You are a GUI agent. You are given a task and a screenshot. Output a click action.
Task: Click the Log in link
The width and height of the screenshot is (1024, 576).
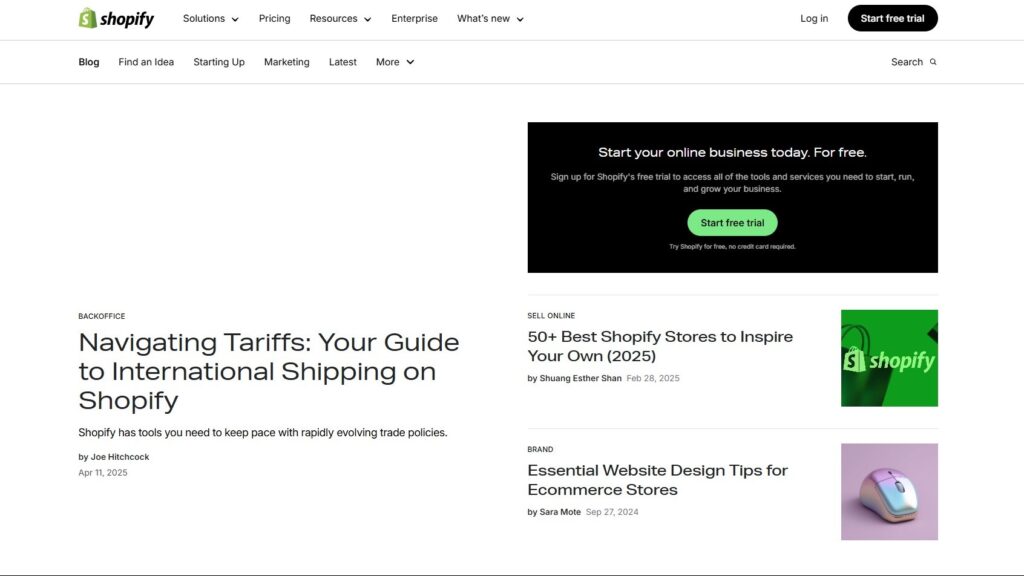(x=814, y=18)
